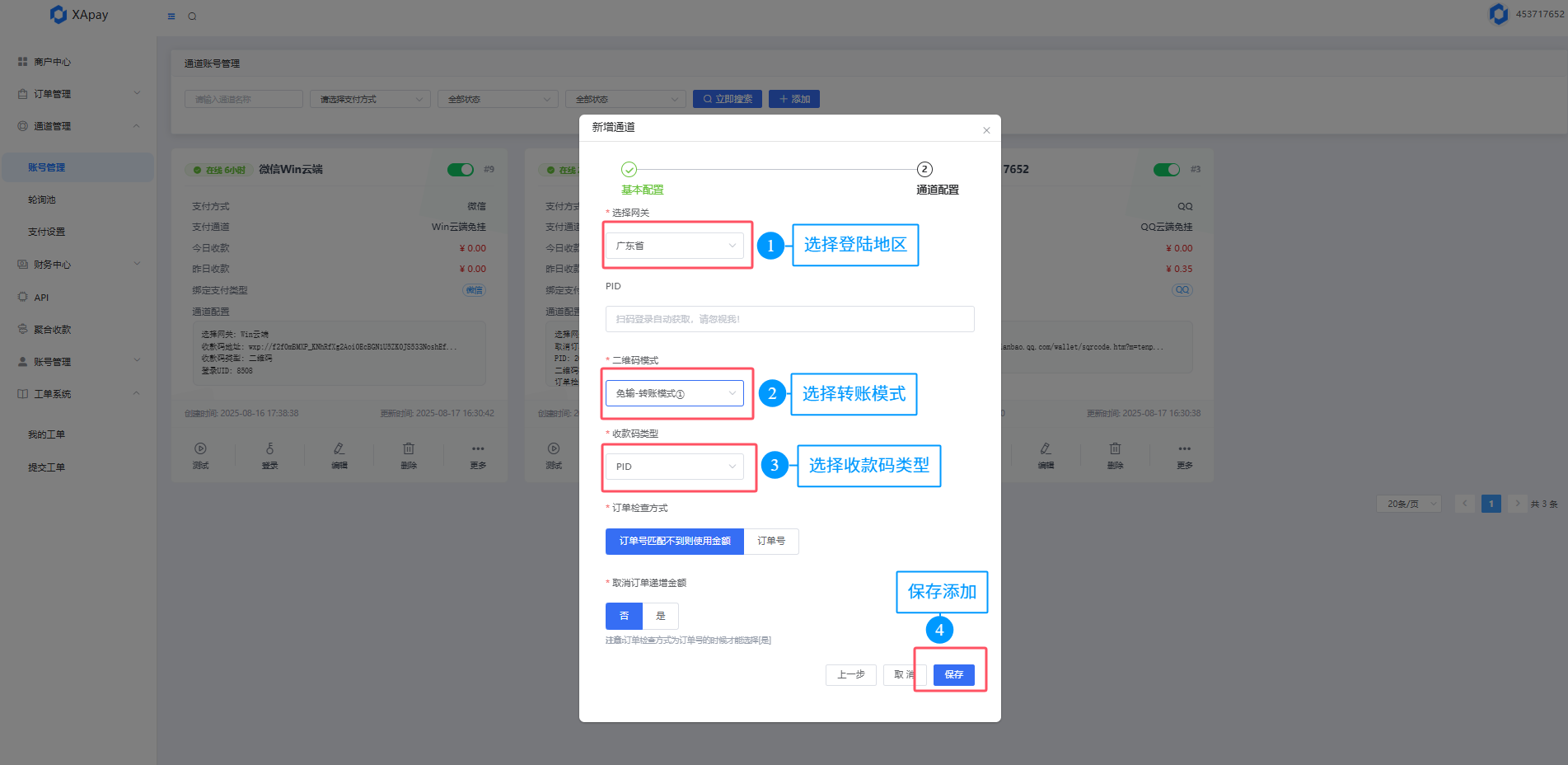The image size is (1568, 765).
Task: Open the more options ellipsis on QQ card
Action: pos(1184,449)
